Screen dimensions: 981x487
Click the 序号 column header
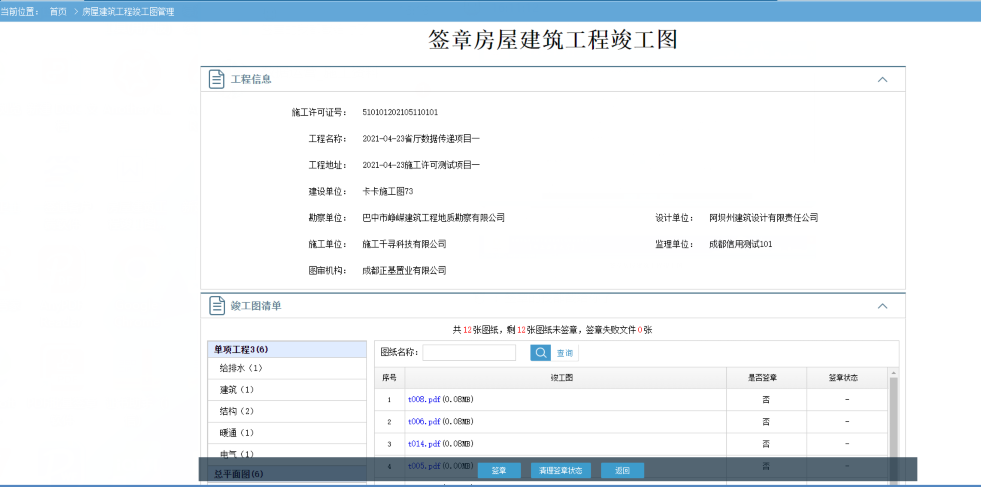click(390, 378)
